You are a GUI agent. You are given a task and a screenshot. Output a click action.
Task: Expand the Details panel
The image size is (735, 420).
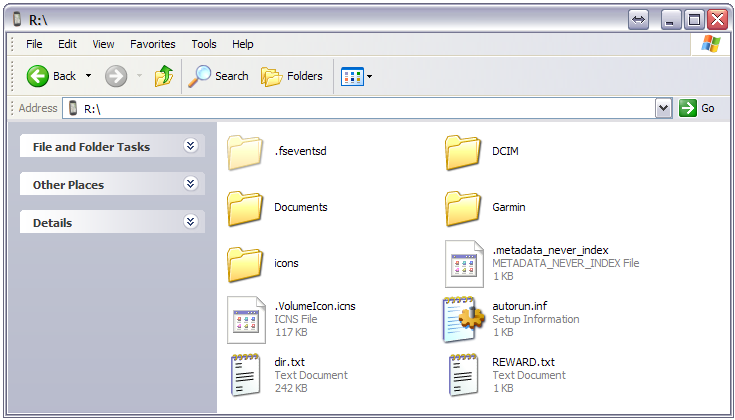pyautogui.click(x=190, y=222)
